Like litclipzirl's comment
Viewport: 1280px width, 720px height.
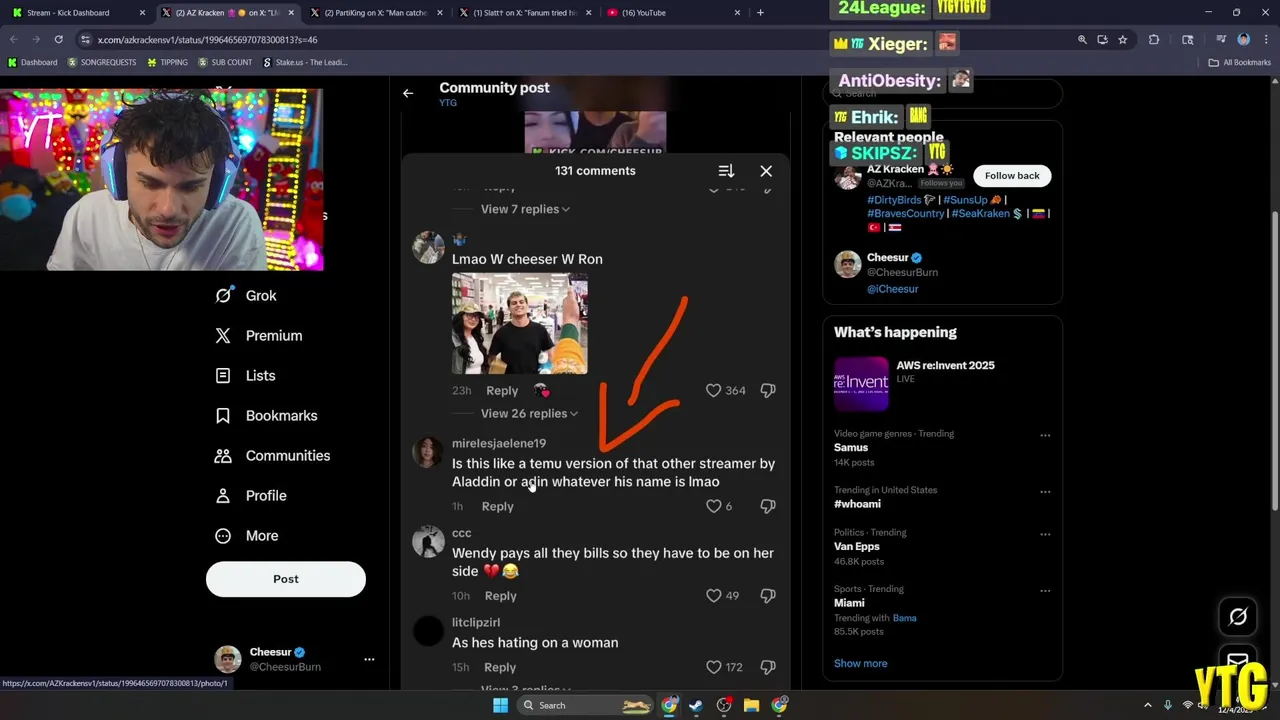(713, 667)
